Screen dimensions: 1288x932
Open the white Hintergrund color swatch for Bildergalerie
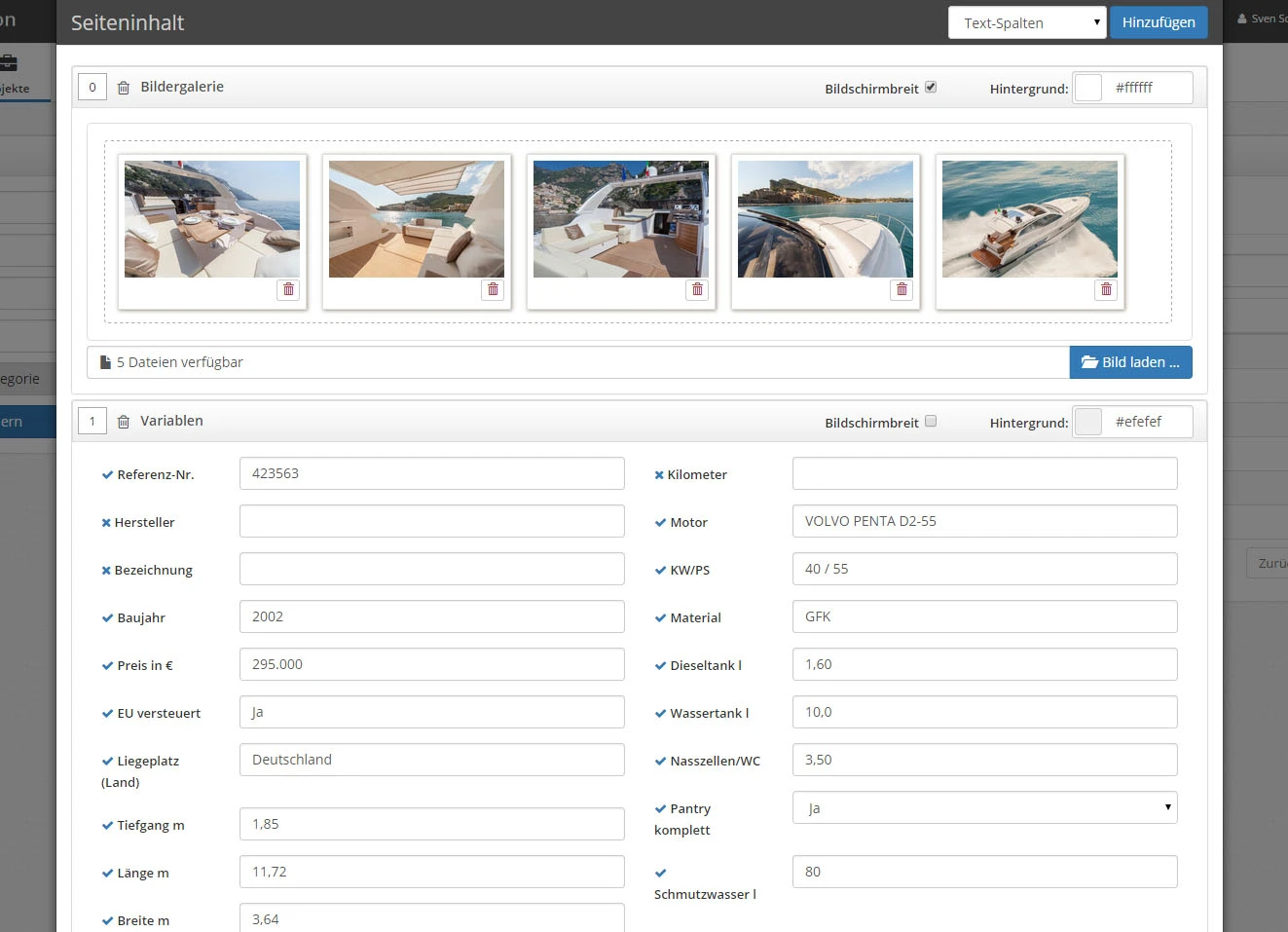1088,88
